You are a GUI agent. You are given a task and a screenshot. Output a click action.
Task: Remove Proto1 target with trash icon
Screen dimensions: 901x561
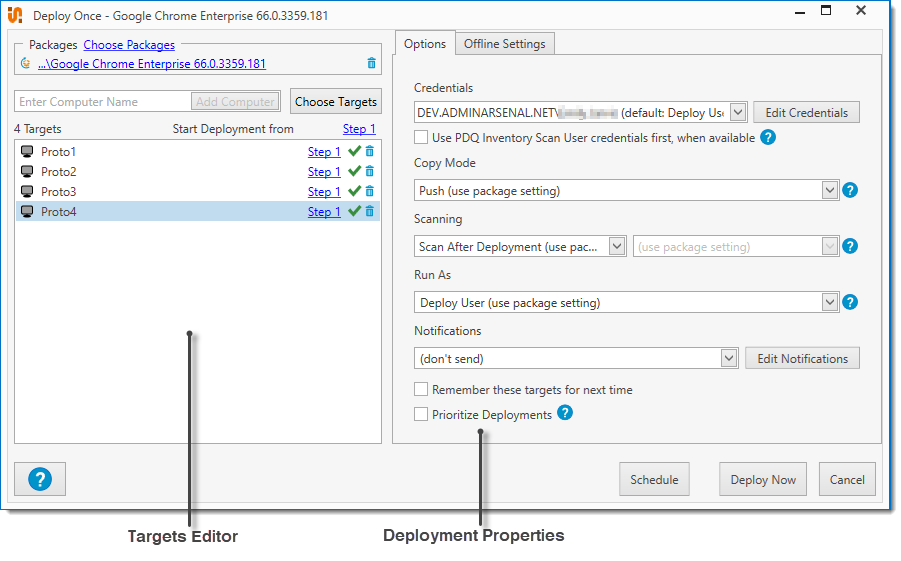369,152
